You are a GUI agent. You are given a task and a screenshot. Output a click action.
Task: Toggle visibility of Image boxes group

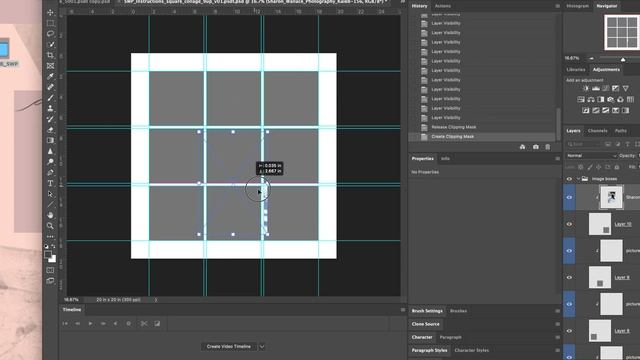569,179
